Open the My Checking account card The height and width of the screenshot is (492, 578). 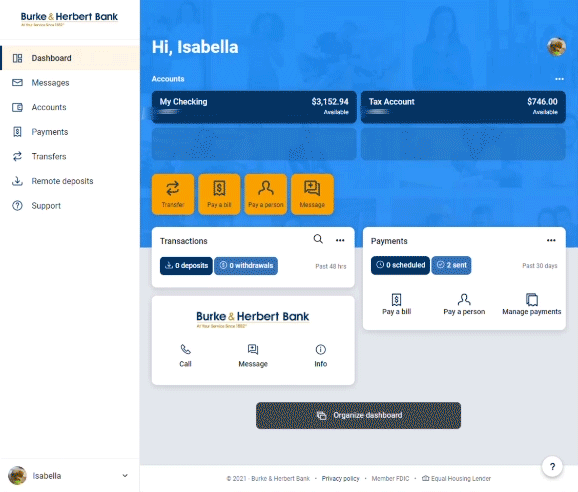point(254,107)
